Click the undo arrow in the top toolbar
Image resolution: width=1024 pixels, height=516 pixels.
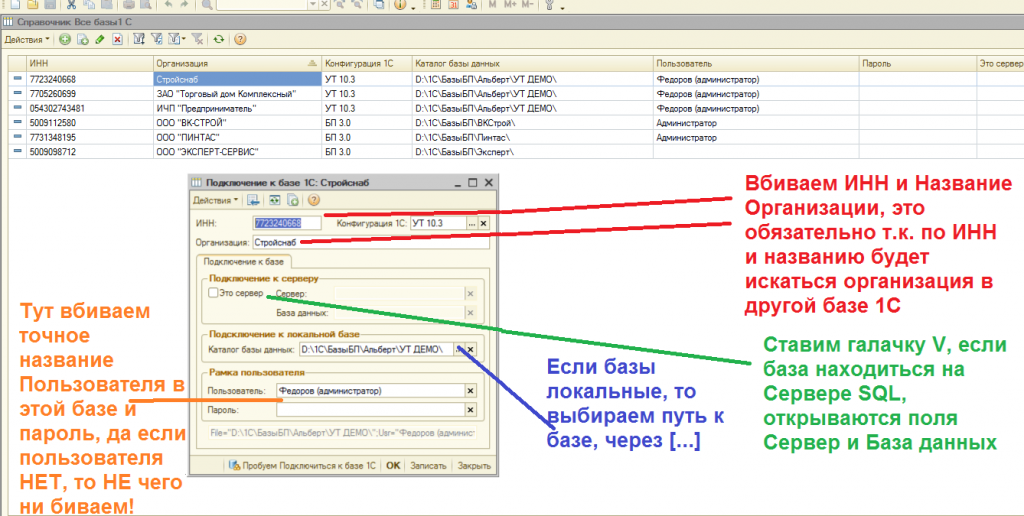coord(168,5)
